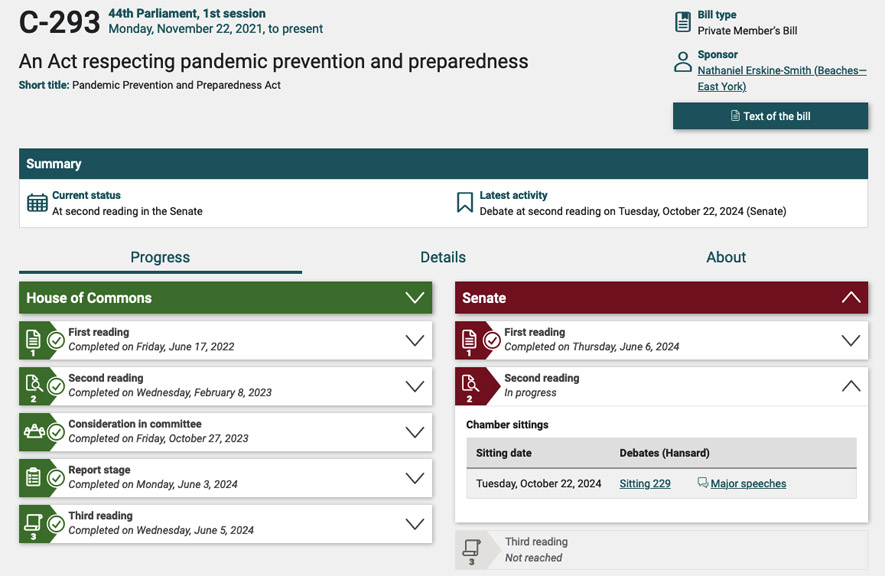Collapse the Senate Second reading panel
885x576 pixels.
point(850,386)
